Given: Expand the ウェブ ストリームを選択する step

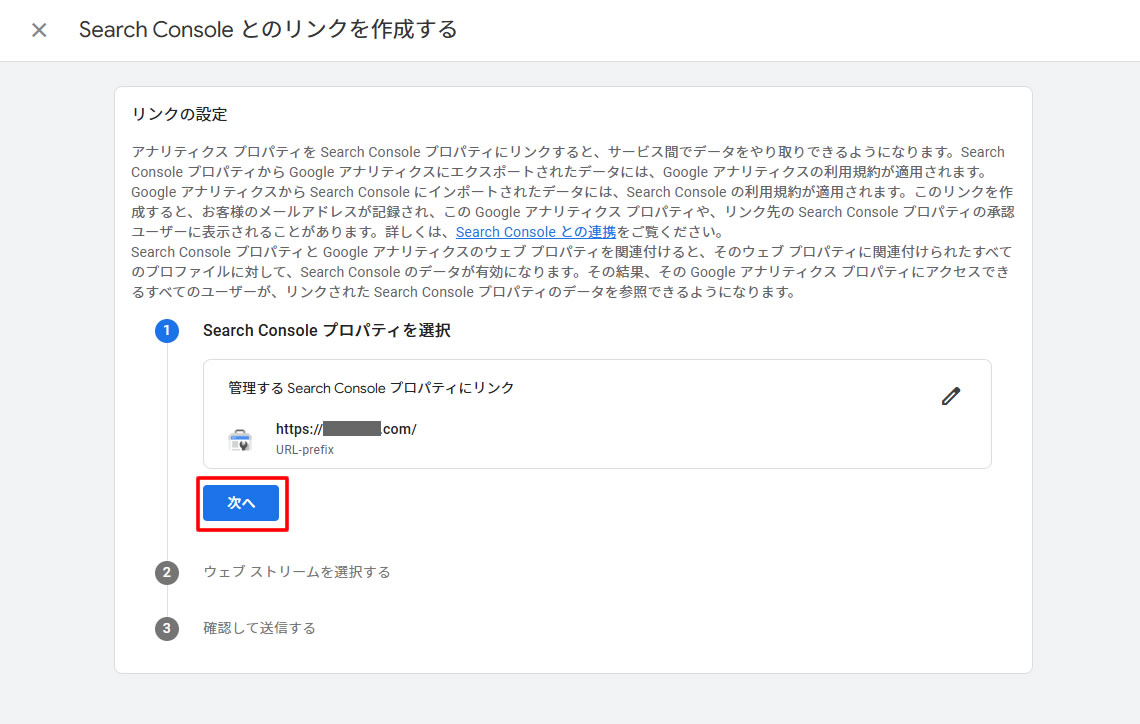Looking at the screenshot, I should tap(296, 572).
